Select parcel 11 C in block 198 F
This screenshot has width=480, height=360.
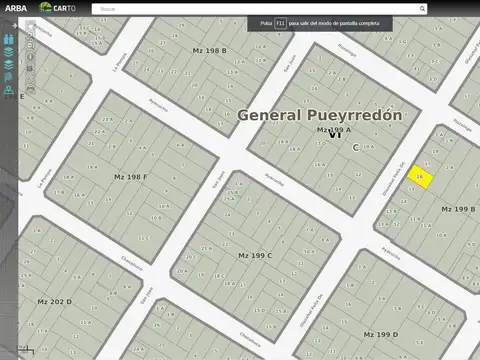tap(144, 238)
